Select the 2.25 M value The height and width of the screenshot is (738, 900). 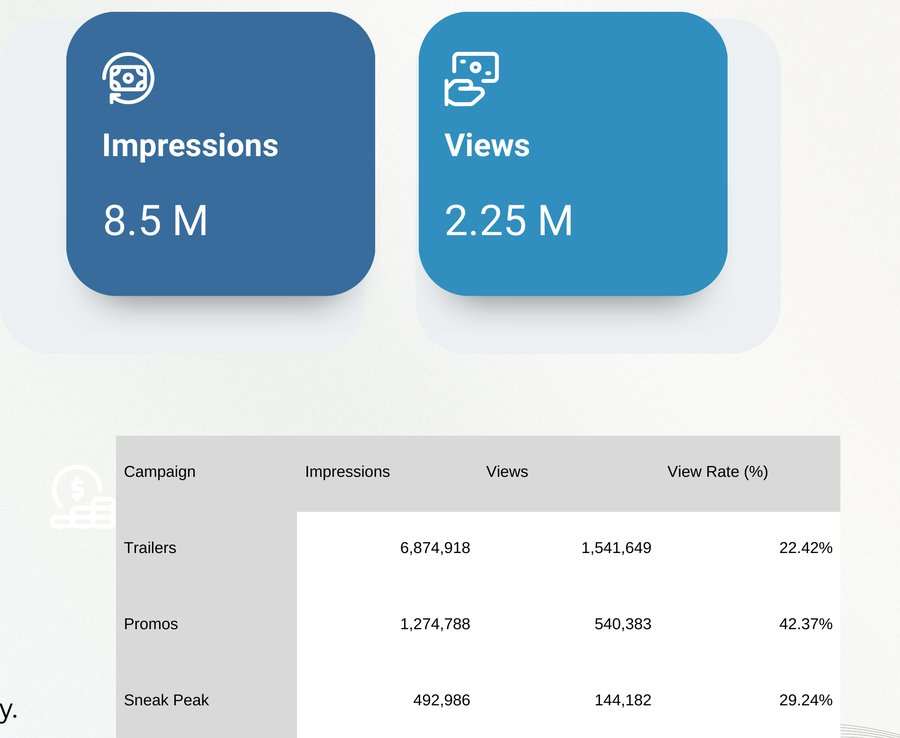(509, 220)
